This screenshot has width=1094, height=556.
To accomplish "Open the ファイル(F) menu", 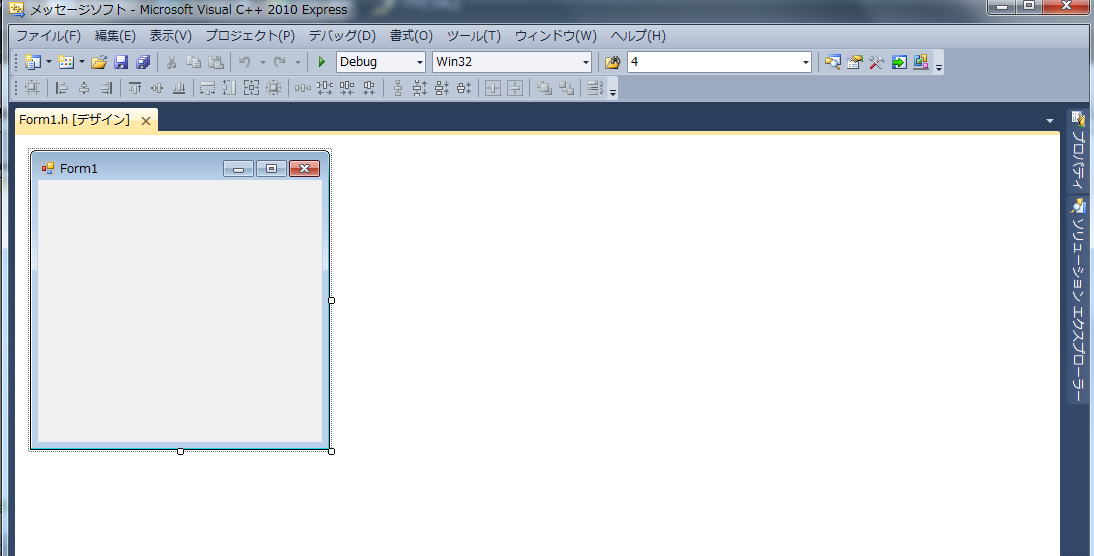I will [48, 36].
